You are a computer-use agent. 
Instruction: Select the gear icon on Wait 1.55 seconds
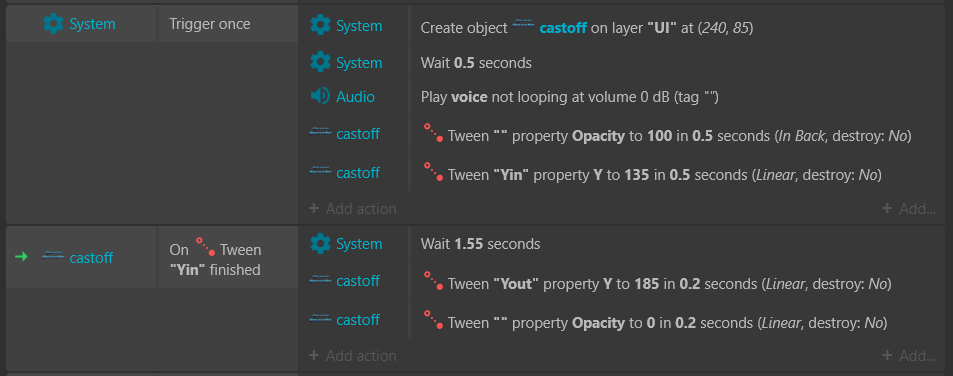(x=320, y=244)
